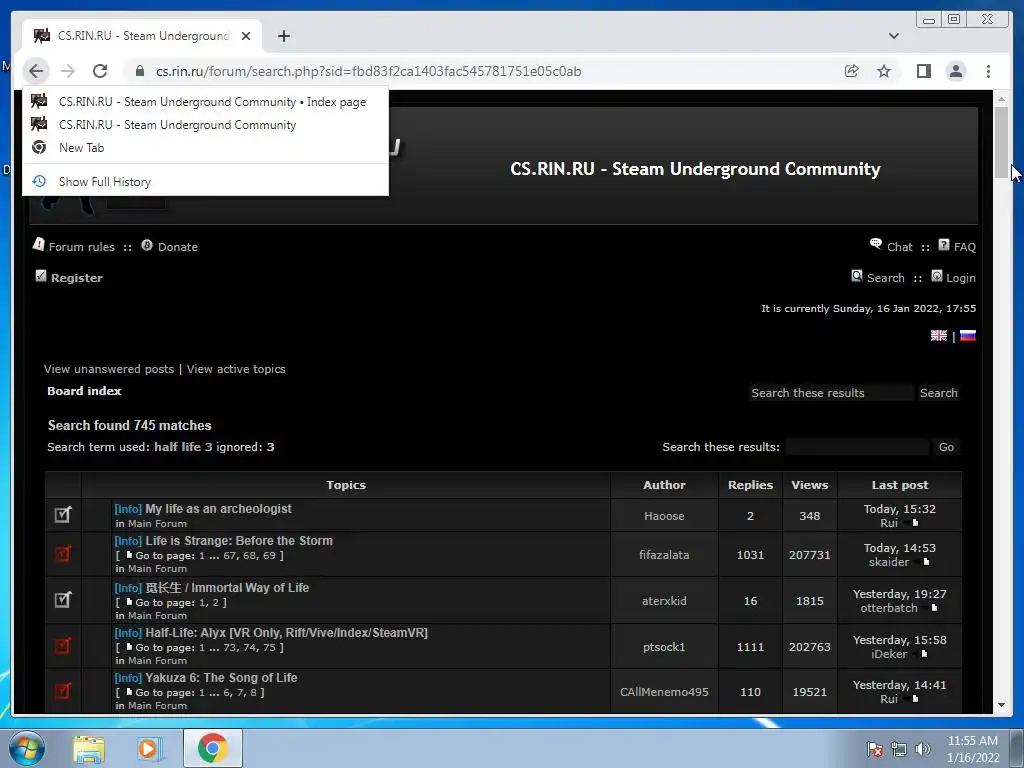Screen dimensions: 1024x768
Task: Click the Register link
Action: (x=76, y=278)
